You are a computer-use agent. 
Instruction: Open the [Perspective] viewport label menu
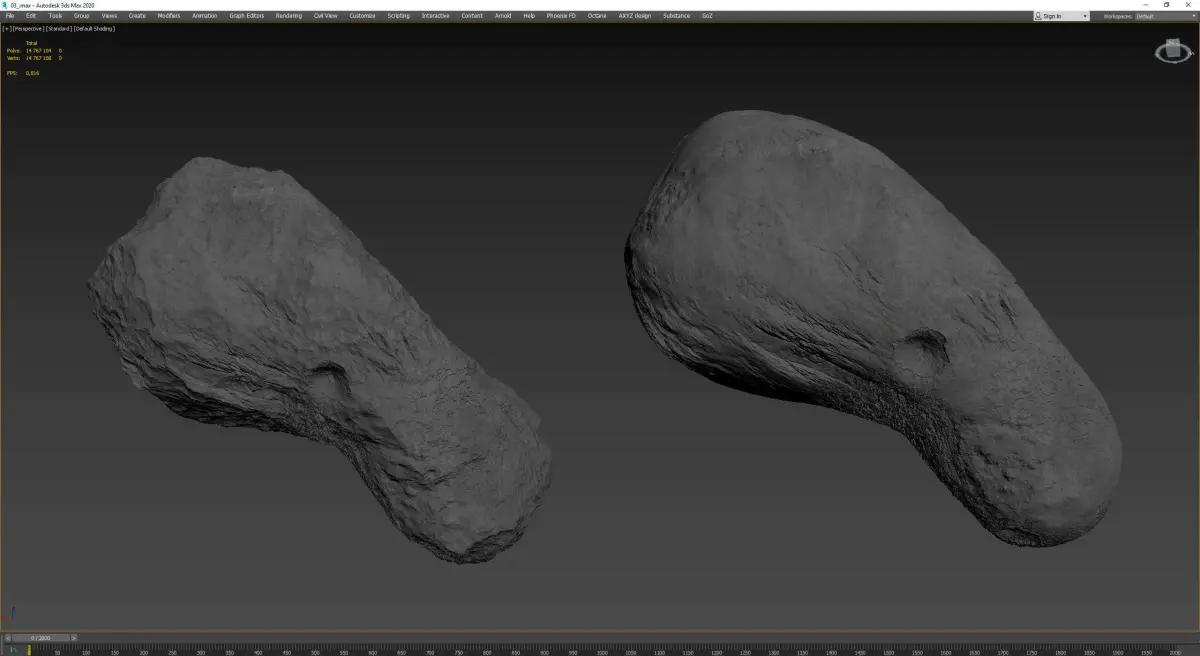click(x=28, y=29)
